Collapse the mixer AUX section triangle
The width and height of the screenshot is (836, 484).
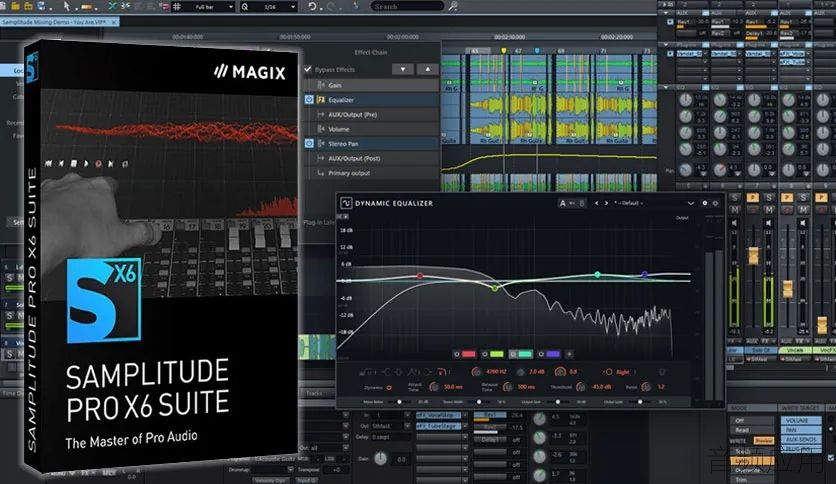666,12
